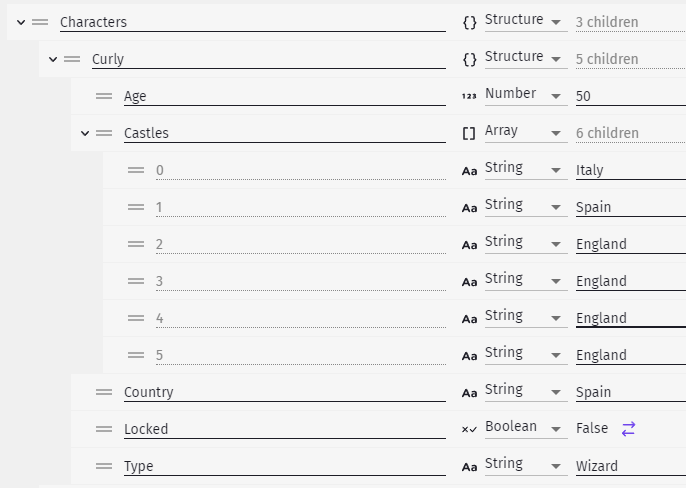The height and width of the screenshot is (488, 686).
Task: Click the Boolean type icon beside Locked
Action: (469, 429)
